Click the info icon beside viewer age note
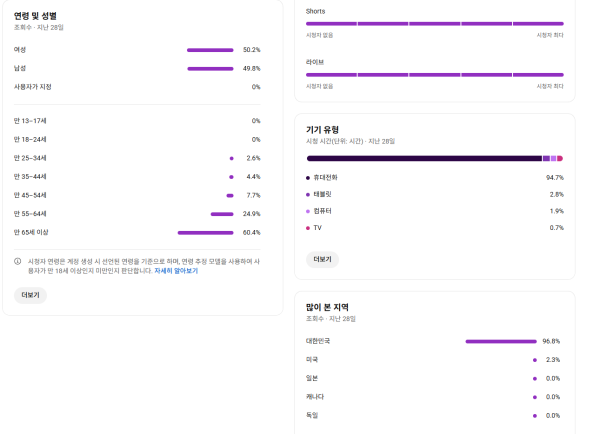Image resolution: width=600 pixels, height=434 pixels. (18, 261)
